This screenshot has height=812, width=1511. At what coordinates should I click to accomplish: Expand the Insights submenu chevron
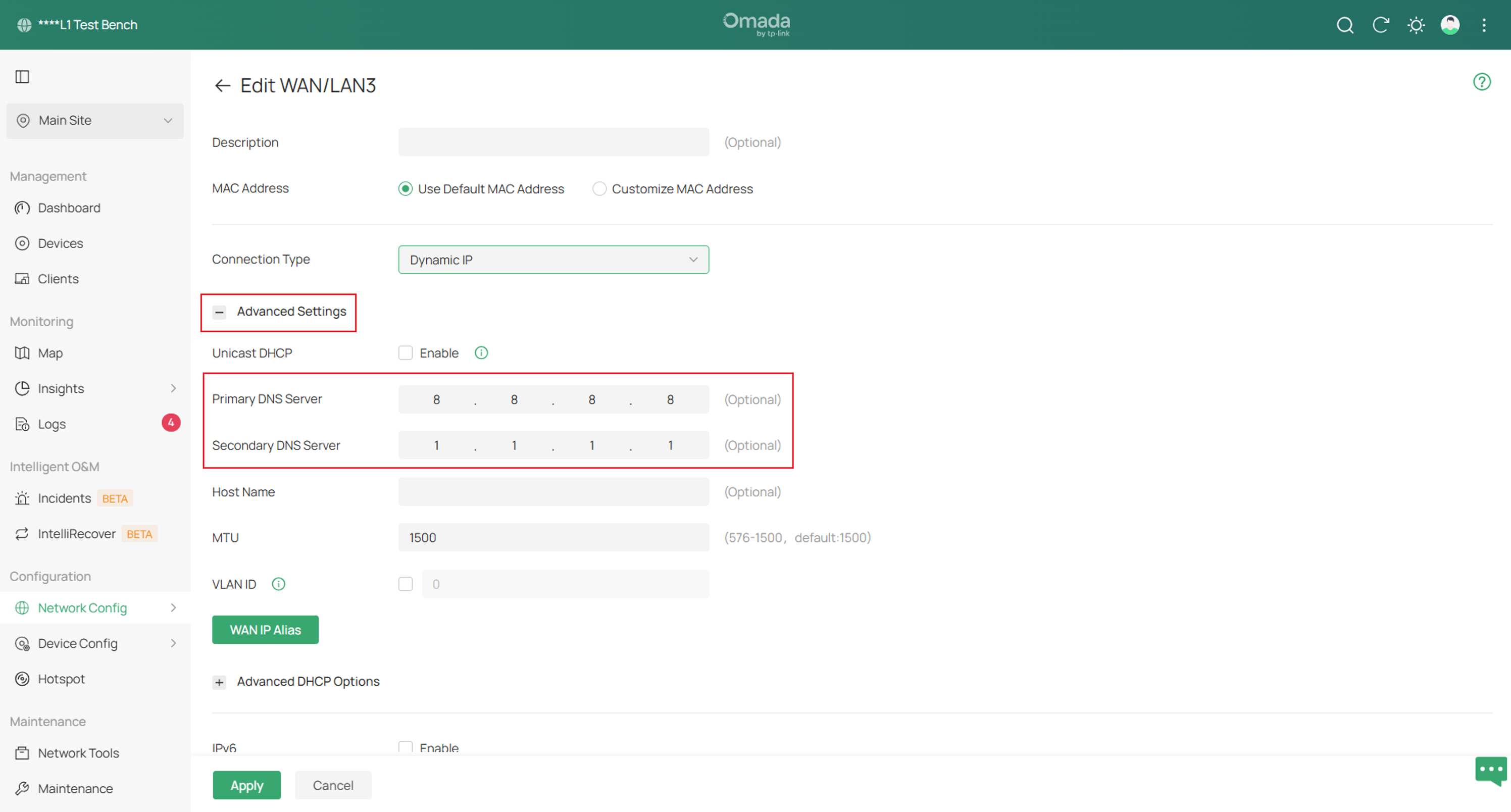(173, 388)
